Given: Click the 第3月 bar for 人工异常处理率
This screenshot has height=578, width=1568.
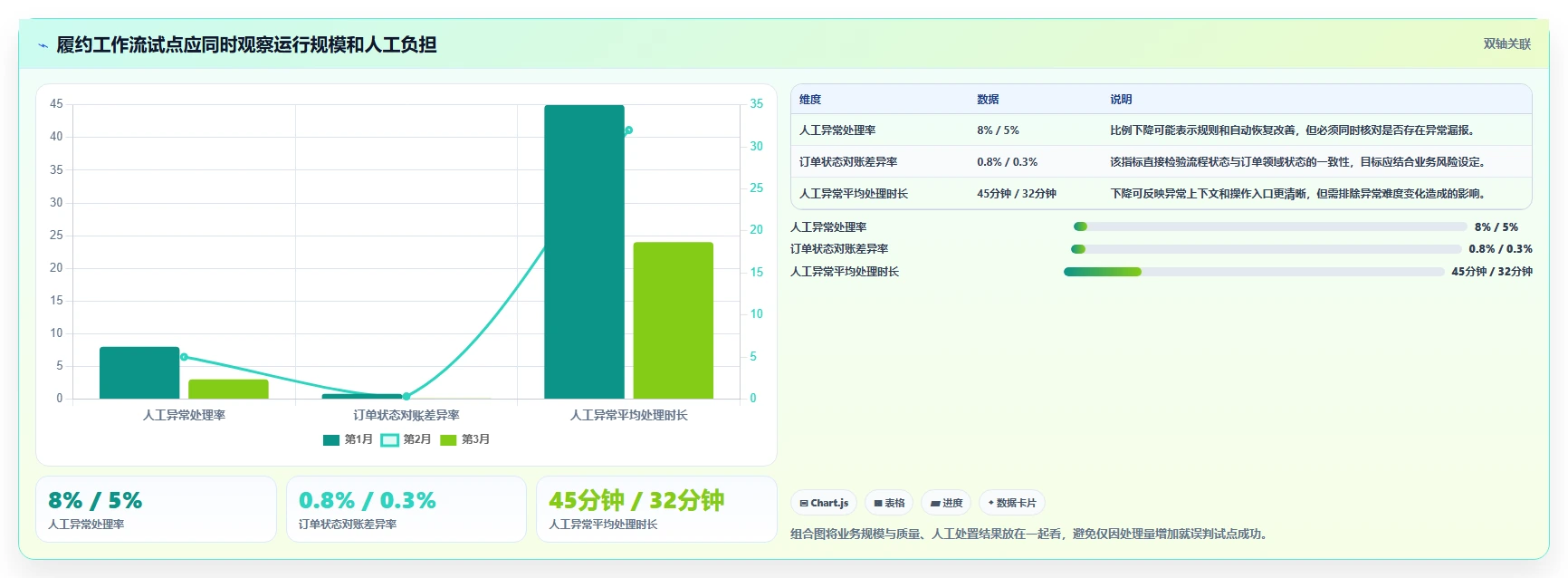Looking at the screenshot, I should click(228, 389).
